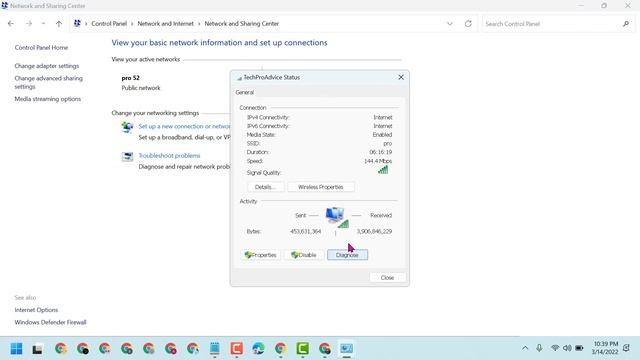Screen dimensions: 640x360
Task: Select the General tab
Action: [x=244, y=92]
